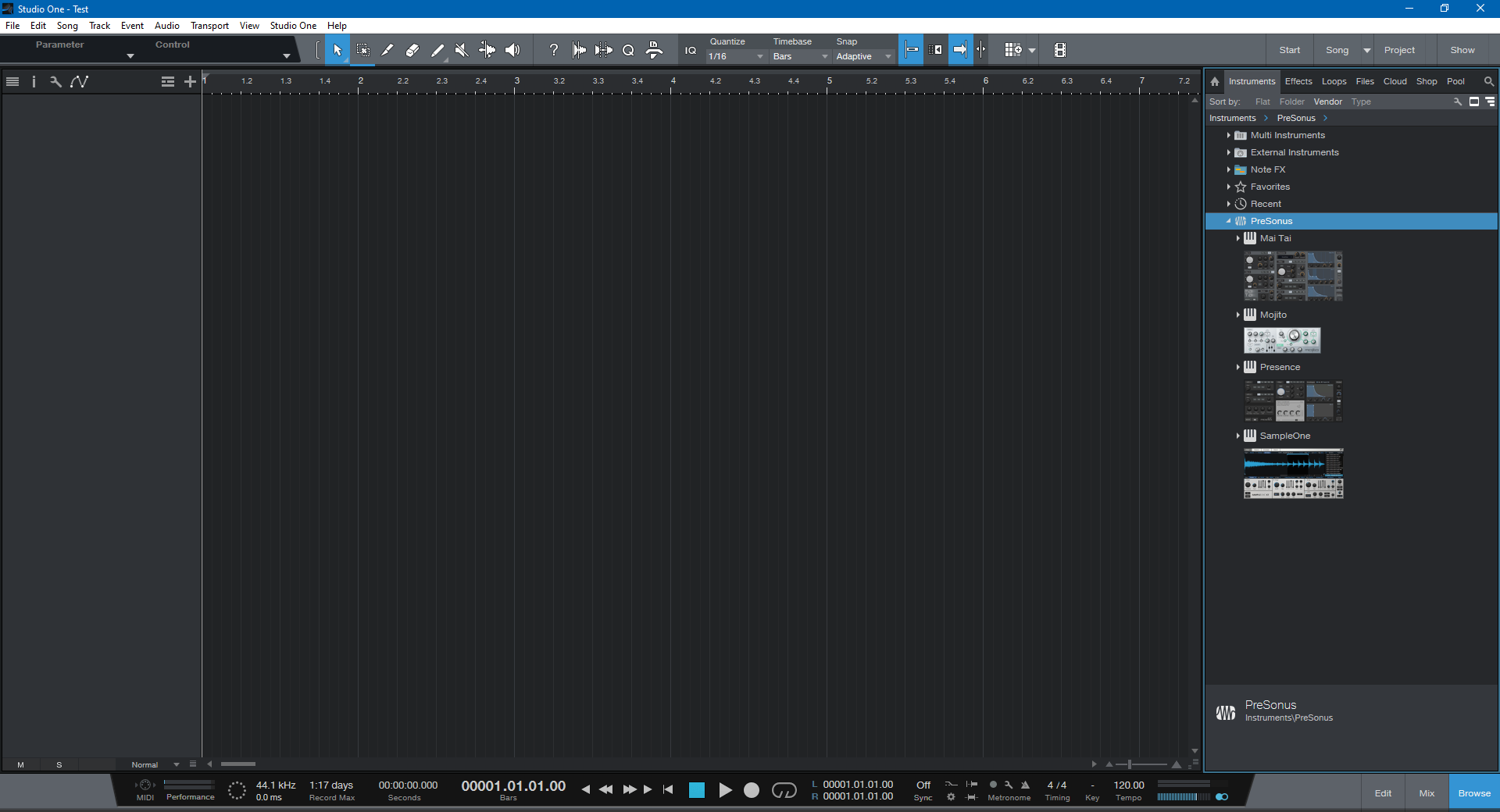
Task: Open the Song menu
Action: coord(67,26)
